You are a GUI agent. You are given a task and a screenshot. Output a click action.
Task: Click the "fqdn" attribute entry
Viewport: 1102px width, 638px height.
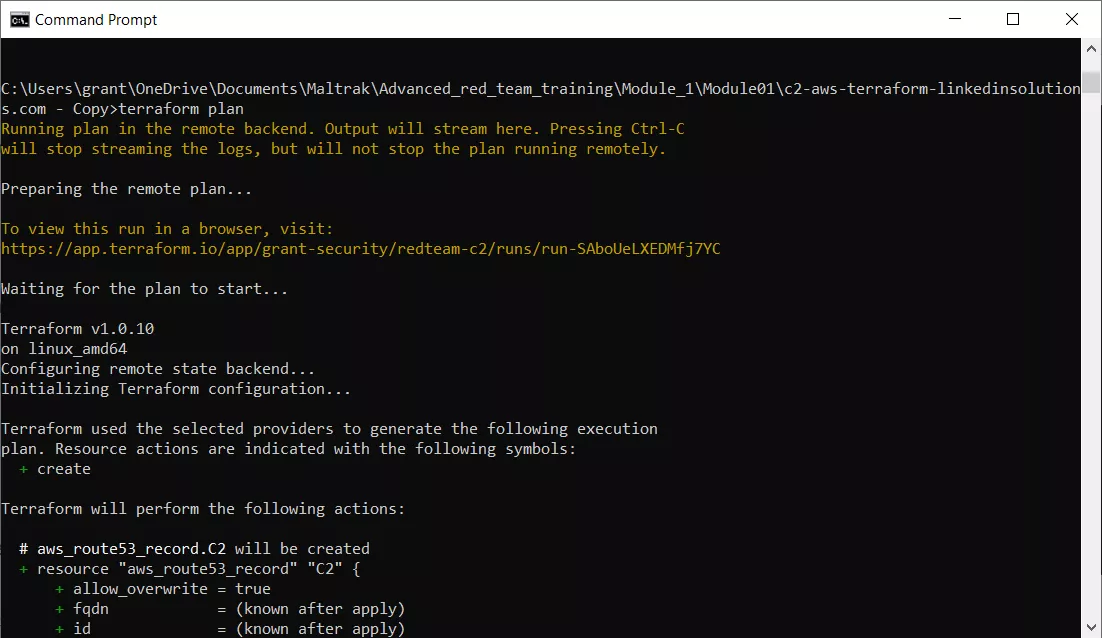[x=90, y=608]
